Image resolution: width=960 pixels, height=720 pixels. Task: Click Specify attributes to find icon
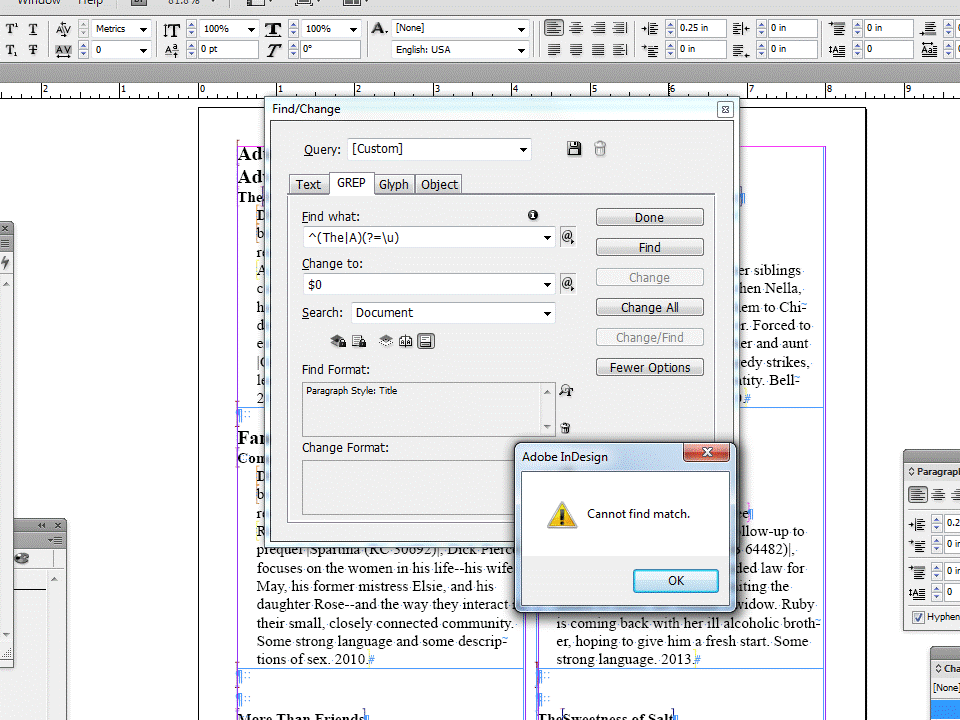pos(566,391)
